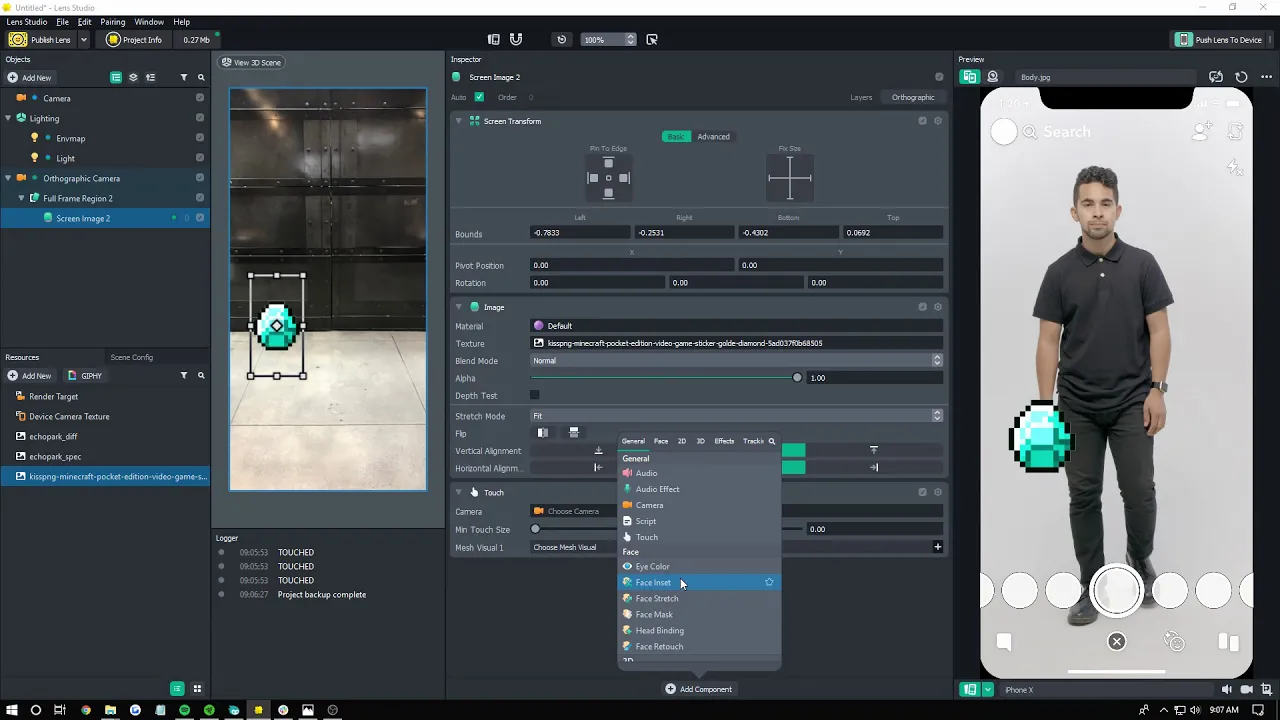Search objects using the Objects magnifier icon
The width and height of the screenshot is (1280, 720).
click(201, 78)
